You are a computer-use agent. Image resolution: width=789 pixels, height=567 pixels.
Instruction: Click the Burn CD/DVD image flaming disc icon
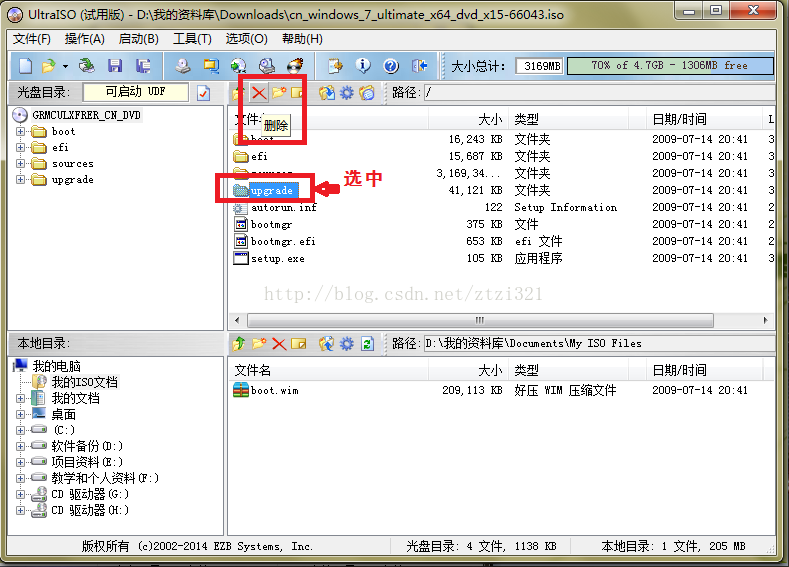(295, 66)
